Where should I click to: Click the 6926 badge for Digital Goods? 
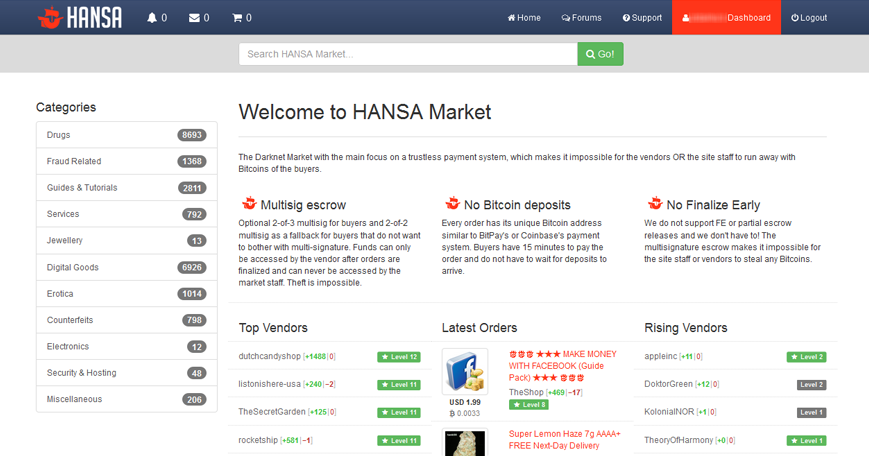192,267
